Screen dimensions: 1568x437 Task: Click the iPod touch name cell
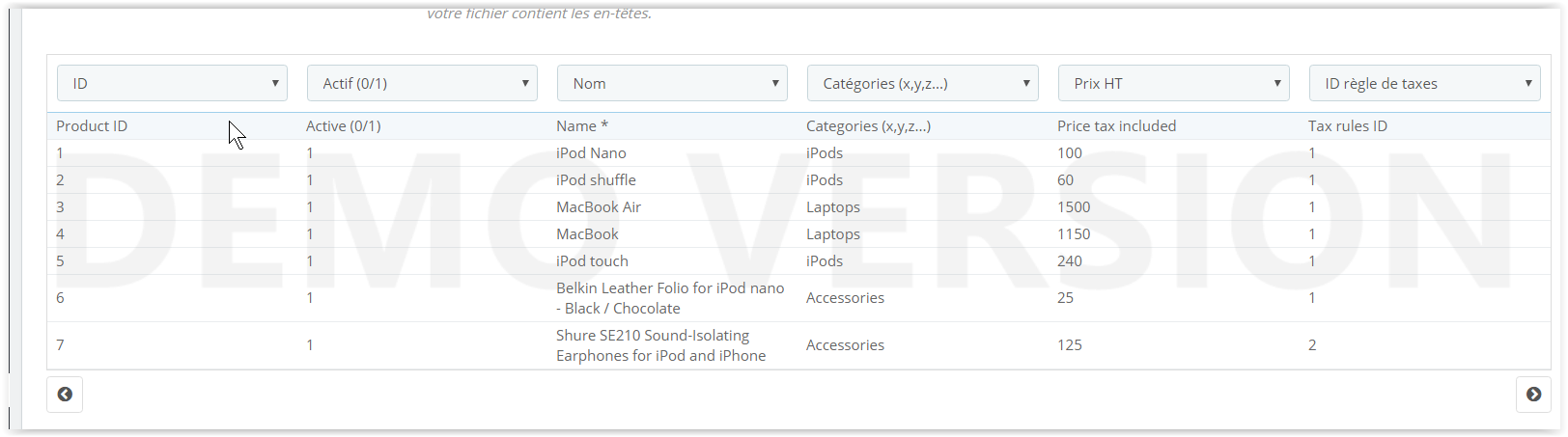pyautogui.click(x=592, y=261)
